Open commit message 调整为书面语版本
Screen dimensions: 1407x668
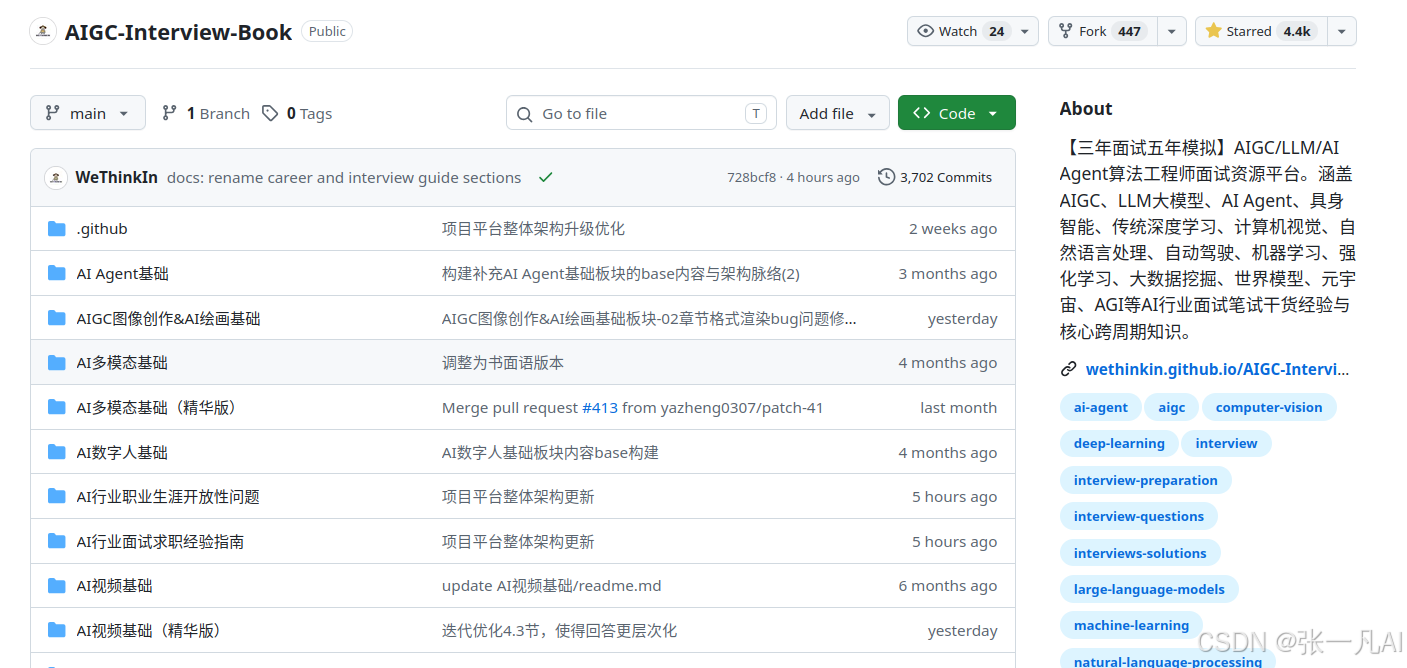[503, 362]
